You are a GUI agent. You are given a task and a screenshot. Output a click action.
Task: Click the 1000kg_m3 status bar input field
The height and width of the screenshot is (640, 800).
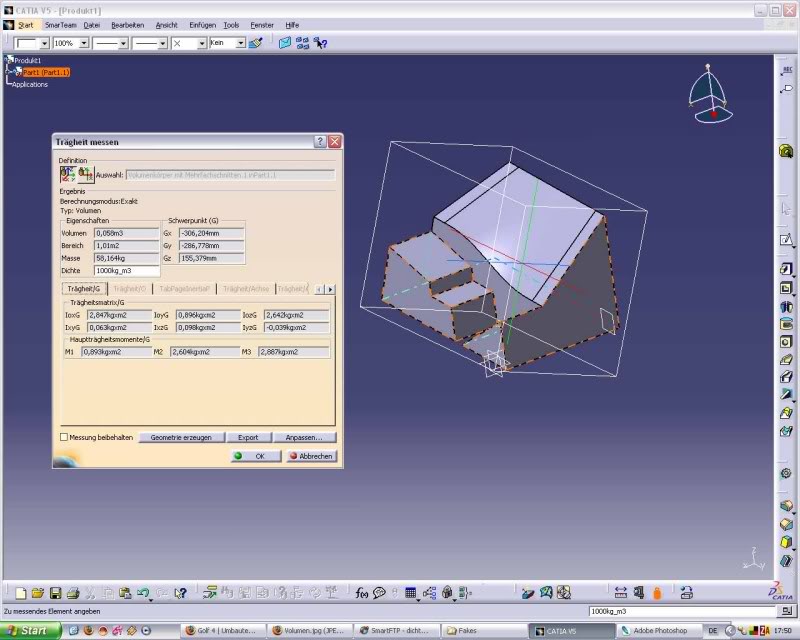coord(682,611)
